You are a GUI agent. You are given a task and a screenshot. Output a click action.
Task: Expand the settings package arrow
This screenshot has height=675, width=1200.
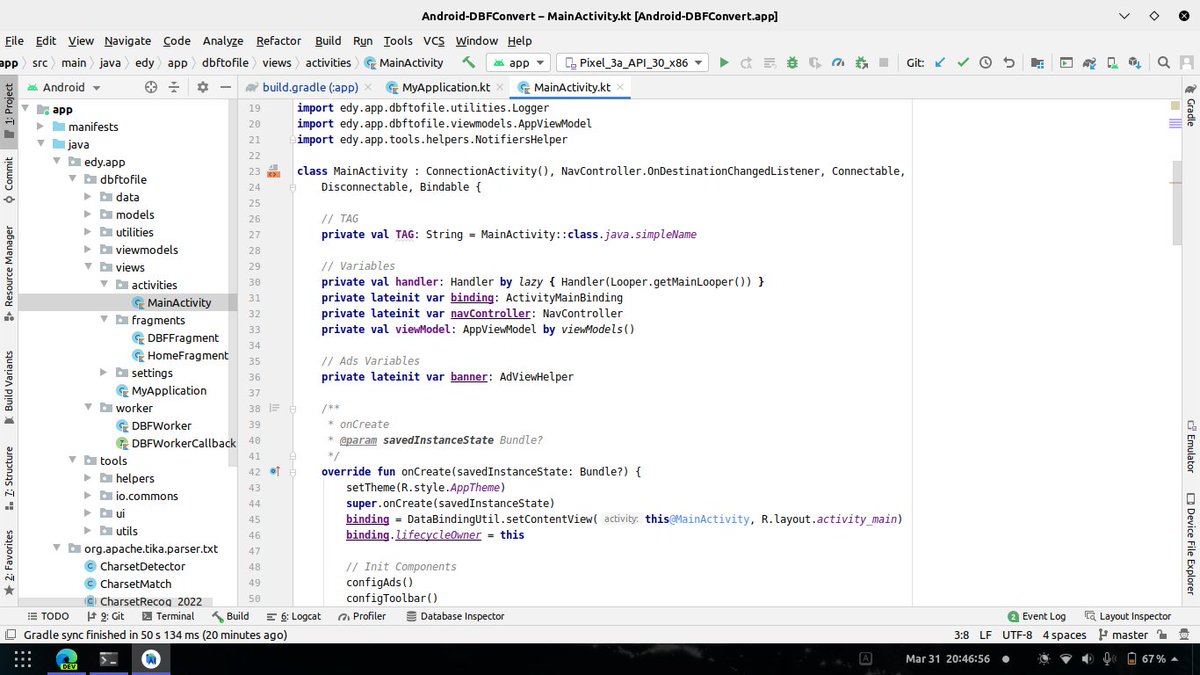[x=105, y=373]
